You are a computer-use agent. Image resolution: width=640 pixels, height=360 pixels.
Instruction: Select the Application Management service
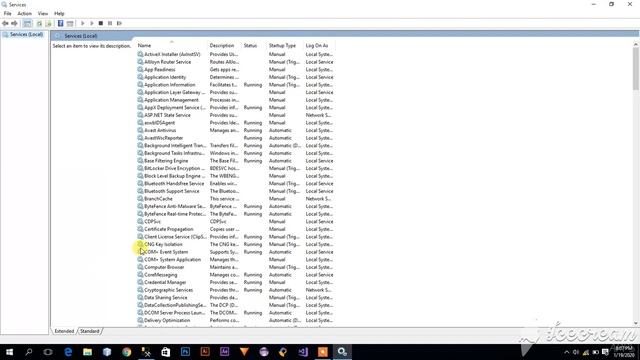[171, 100]
